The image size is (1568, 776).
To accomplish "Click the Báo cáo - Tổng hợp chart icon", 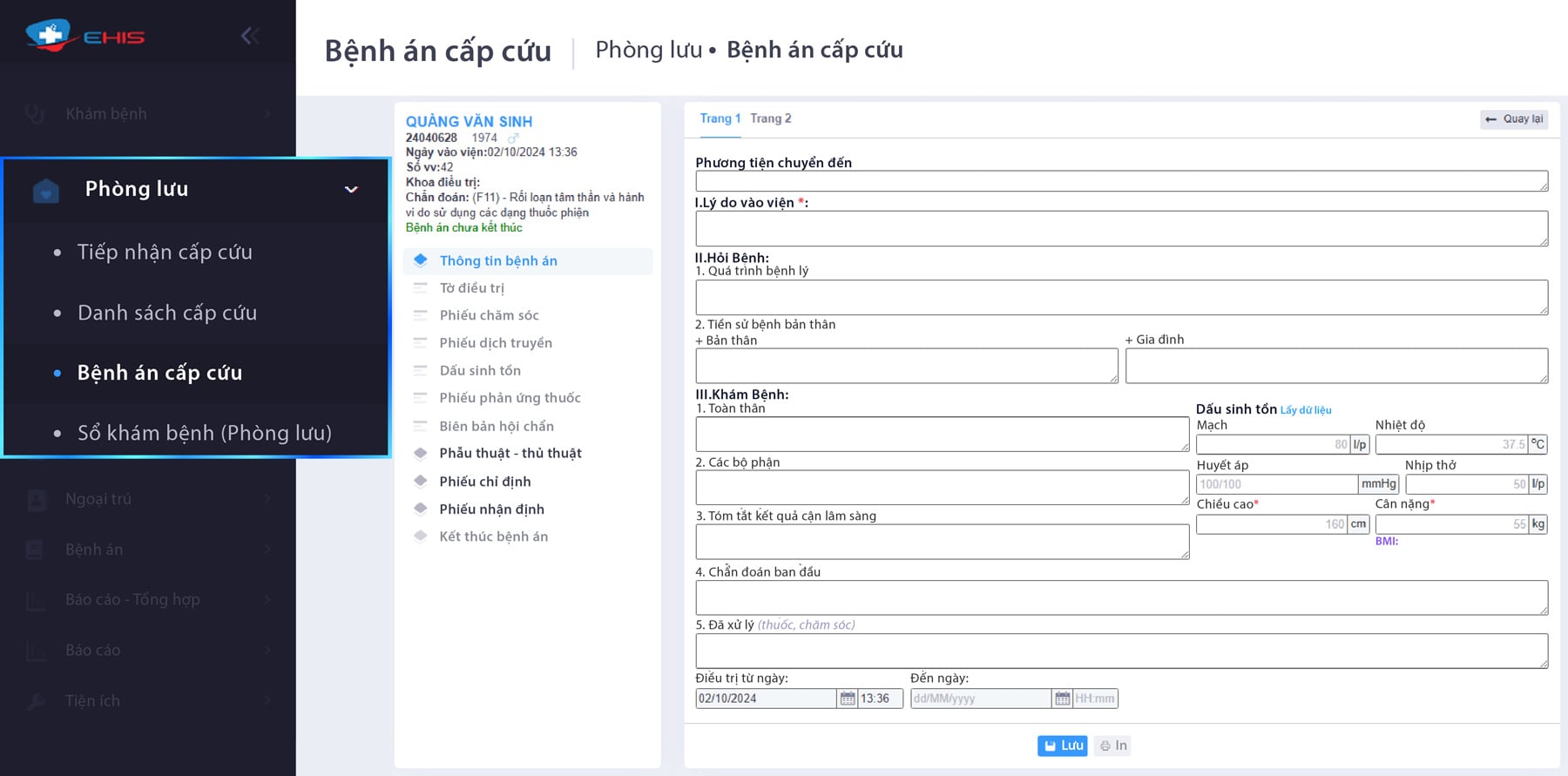I will click(x=36, y=601).
